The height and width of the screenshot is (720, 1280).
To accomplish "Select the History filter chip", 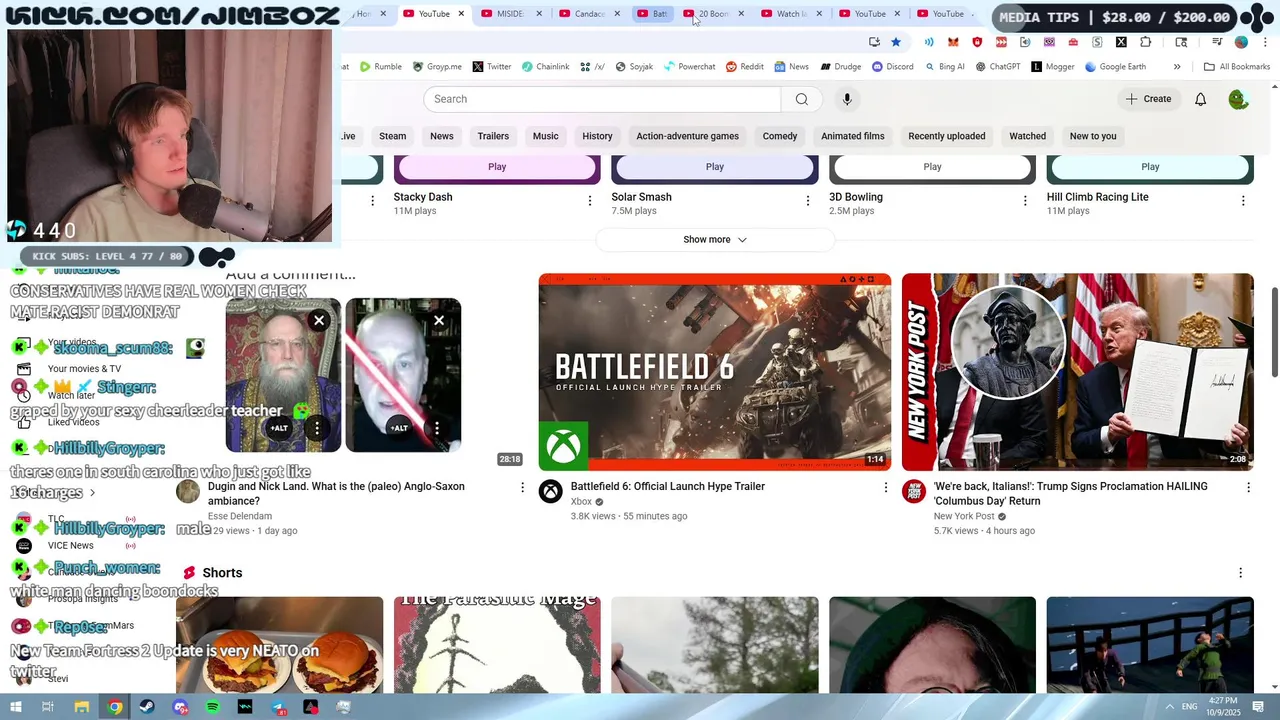I will (597, 136).
